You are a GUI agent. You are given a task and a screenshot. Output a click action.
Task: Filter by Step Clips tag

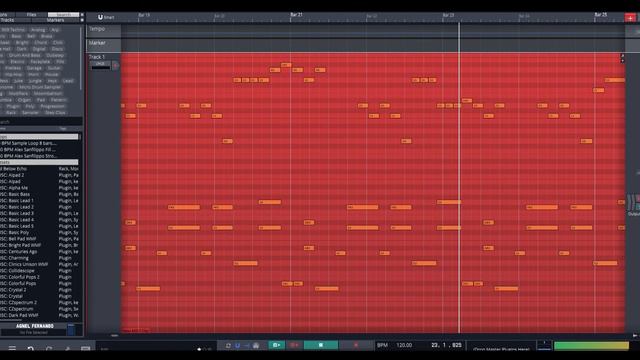click(x=55, y=113)
